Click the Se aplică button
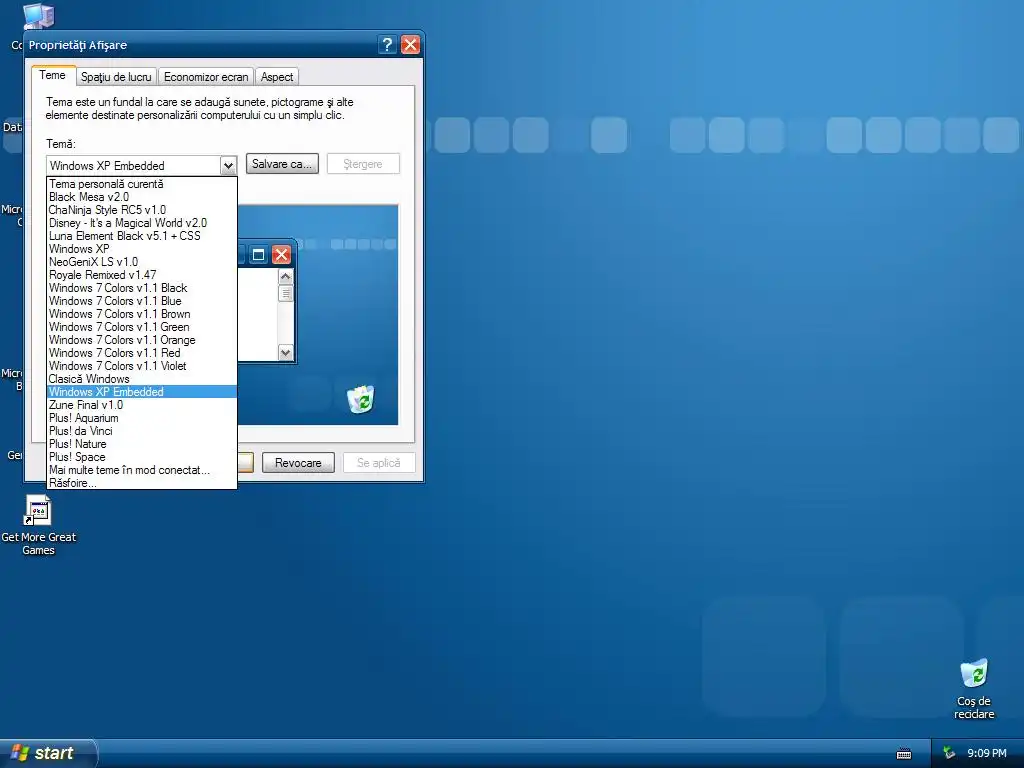 point(379,462)
